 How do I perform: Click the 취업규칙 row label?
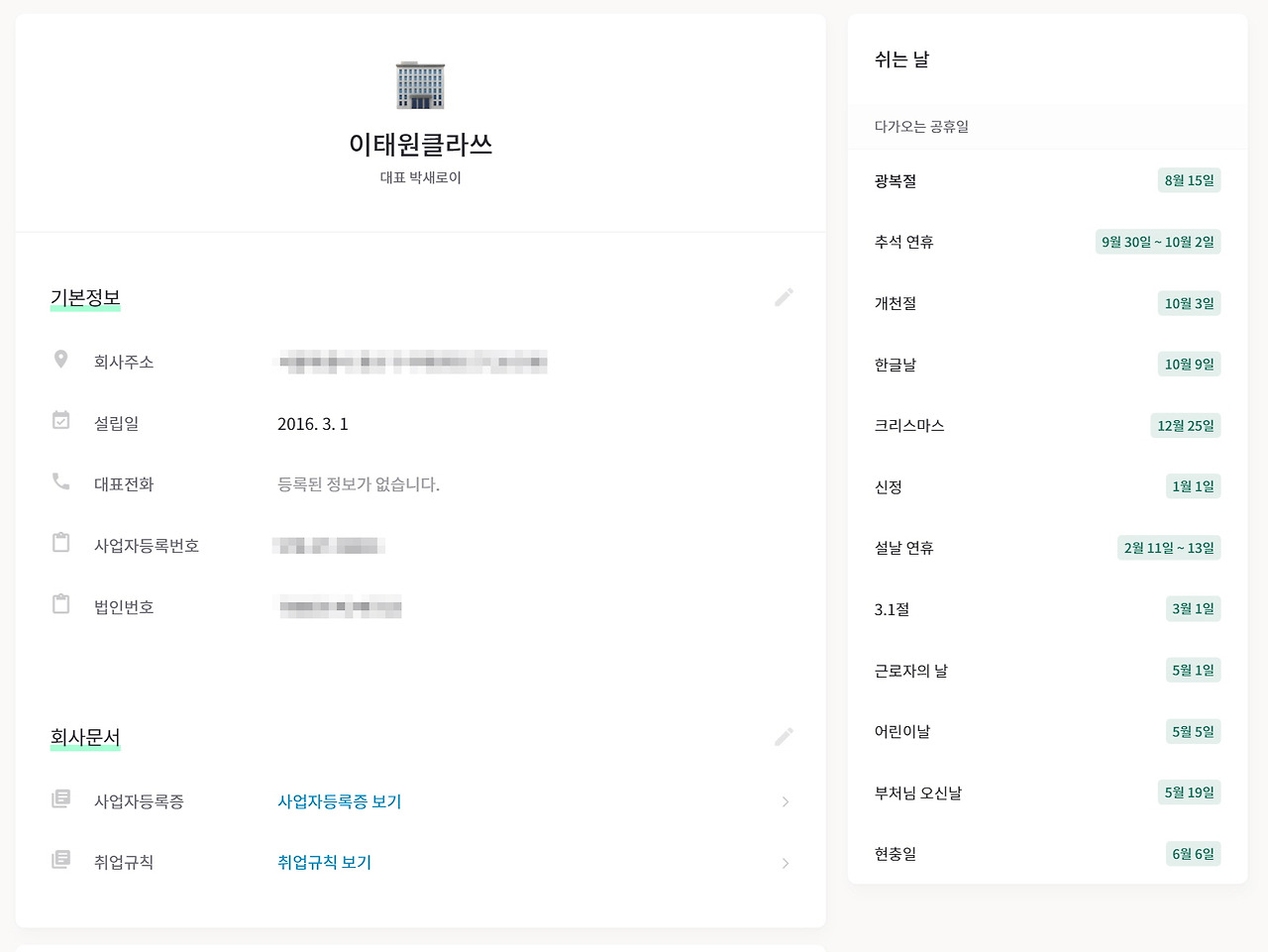pos(124,863)
